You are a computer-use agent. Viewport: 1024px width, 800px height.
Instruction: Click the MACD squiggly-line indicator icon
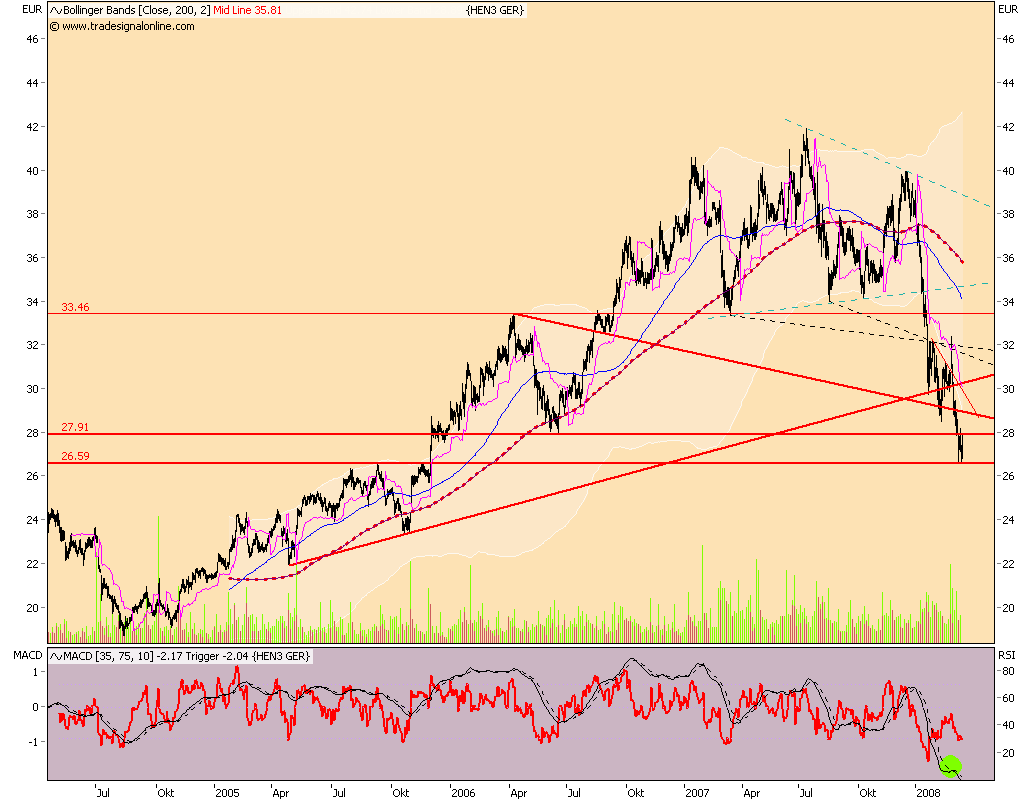pyautogui.click(x=58, y=655)
